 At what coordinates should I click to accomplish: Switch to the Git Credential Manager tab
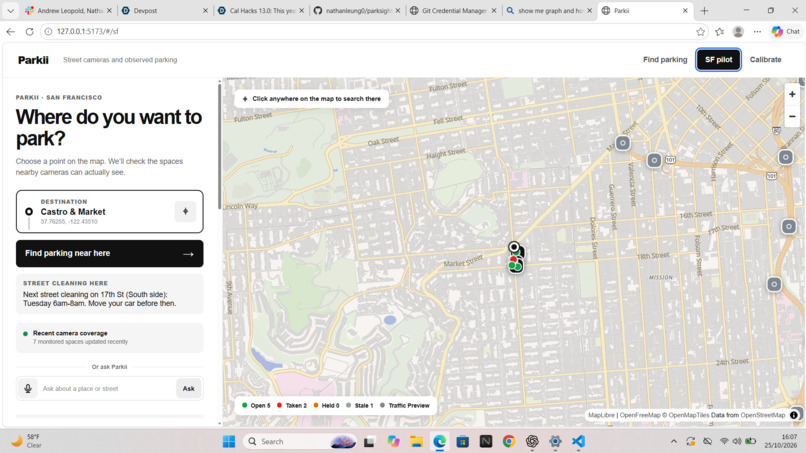point(453,10)
